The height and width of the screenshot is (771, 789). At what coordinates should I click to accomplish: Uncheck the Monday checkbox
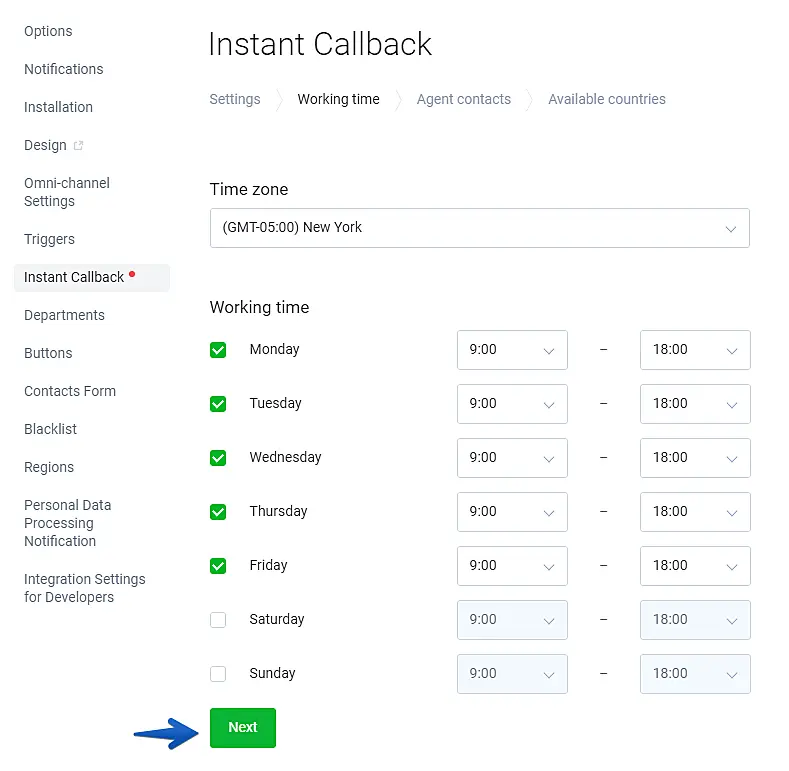click(x=218, y=350)
